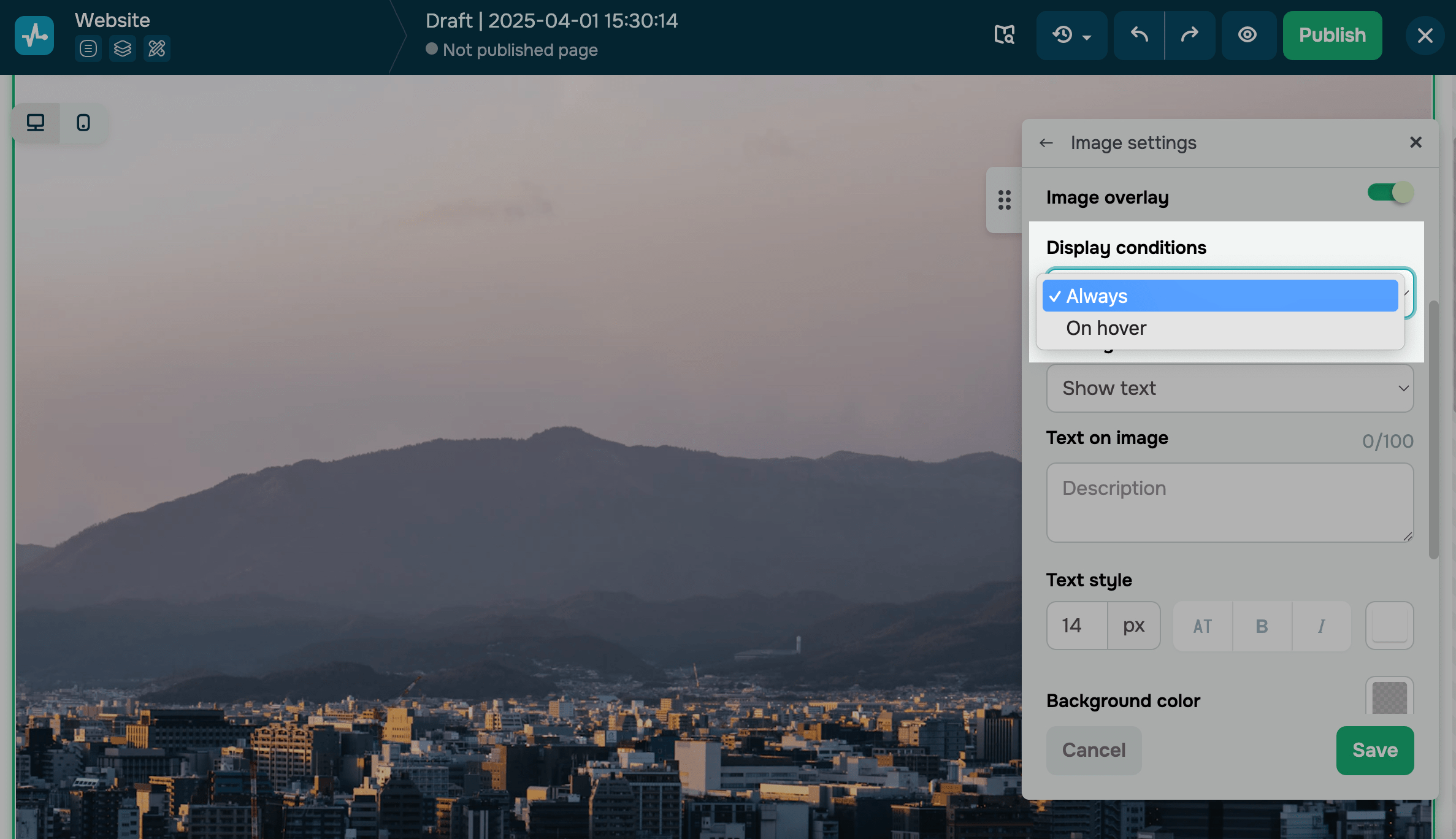Click the green Save button

coord(1374,750)
